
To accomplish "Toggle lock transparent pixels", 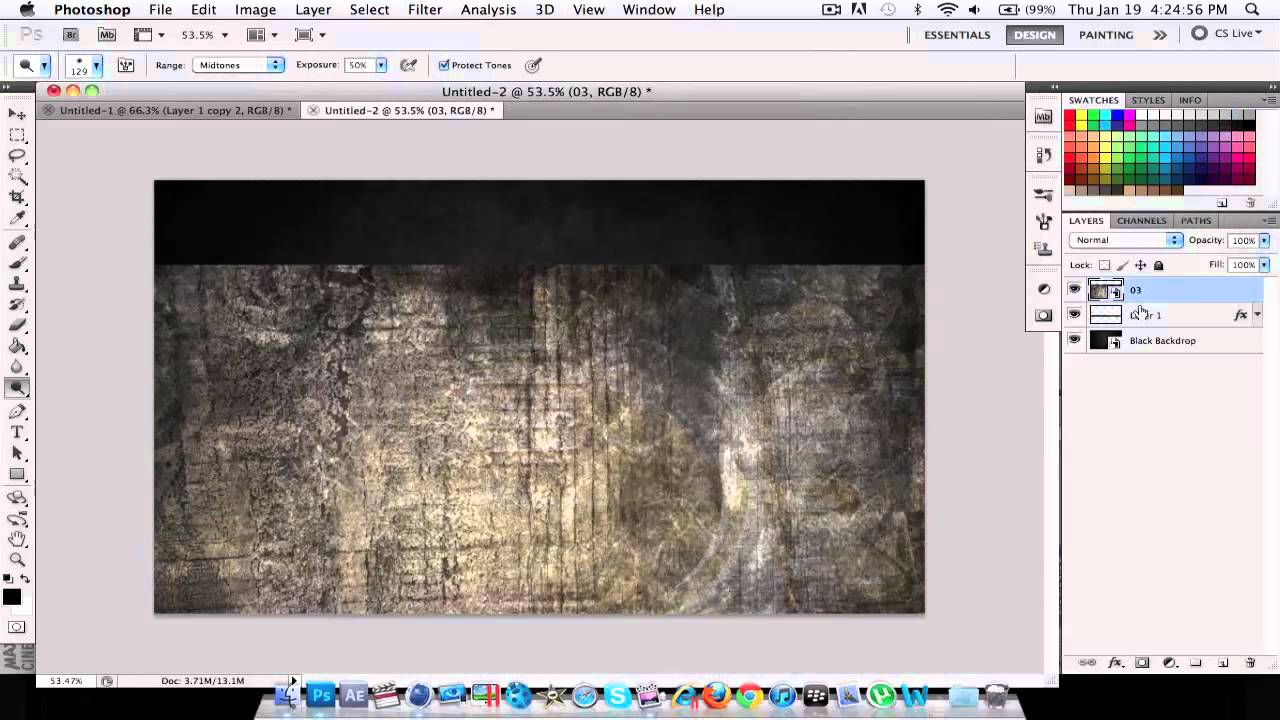I will coord(1104,265).
